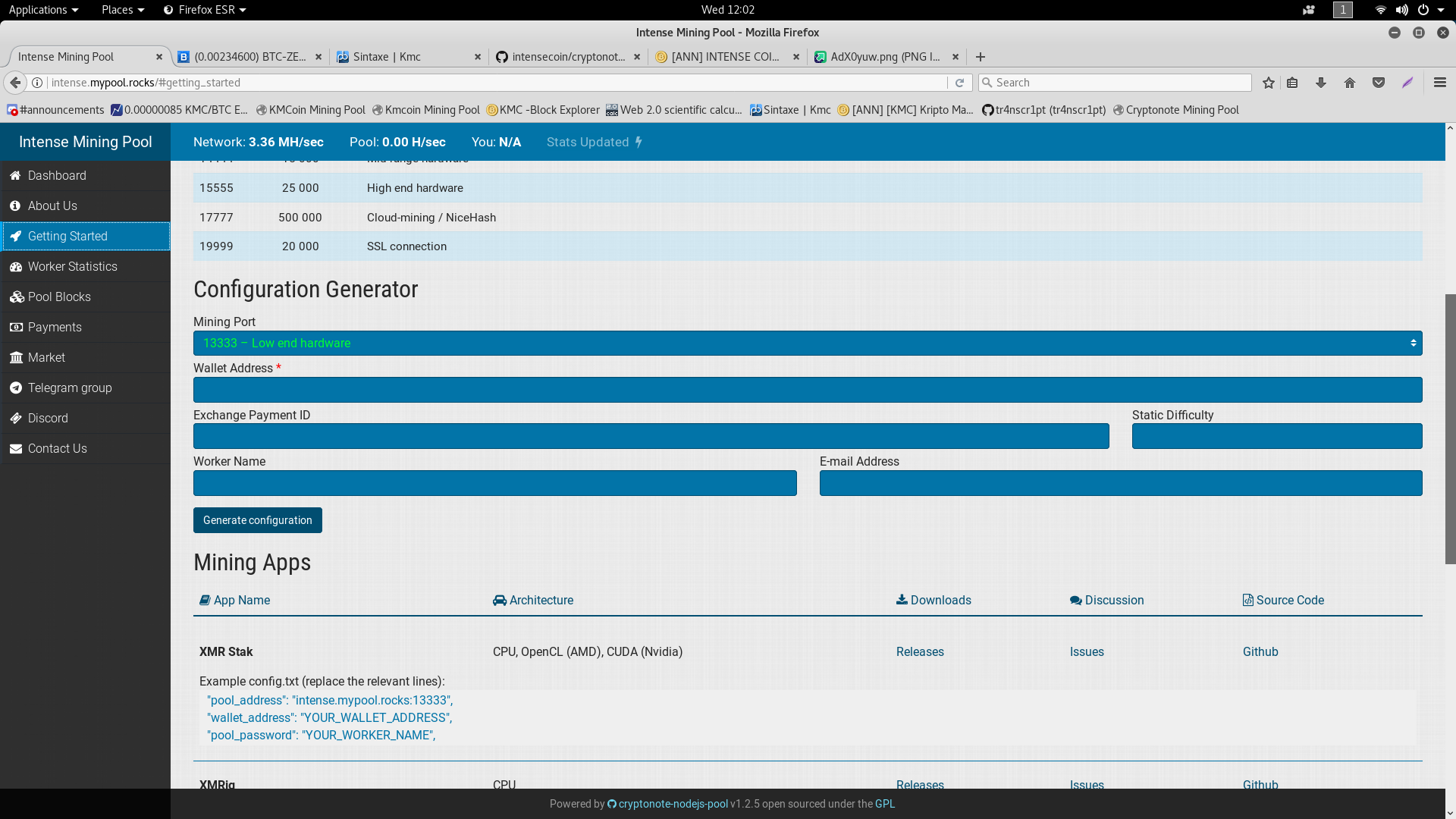Open the power menu icon

[x=1423, y=10]
